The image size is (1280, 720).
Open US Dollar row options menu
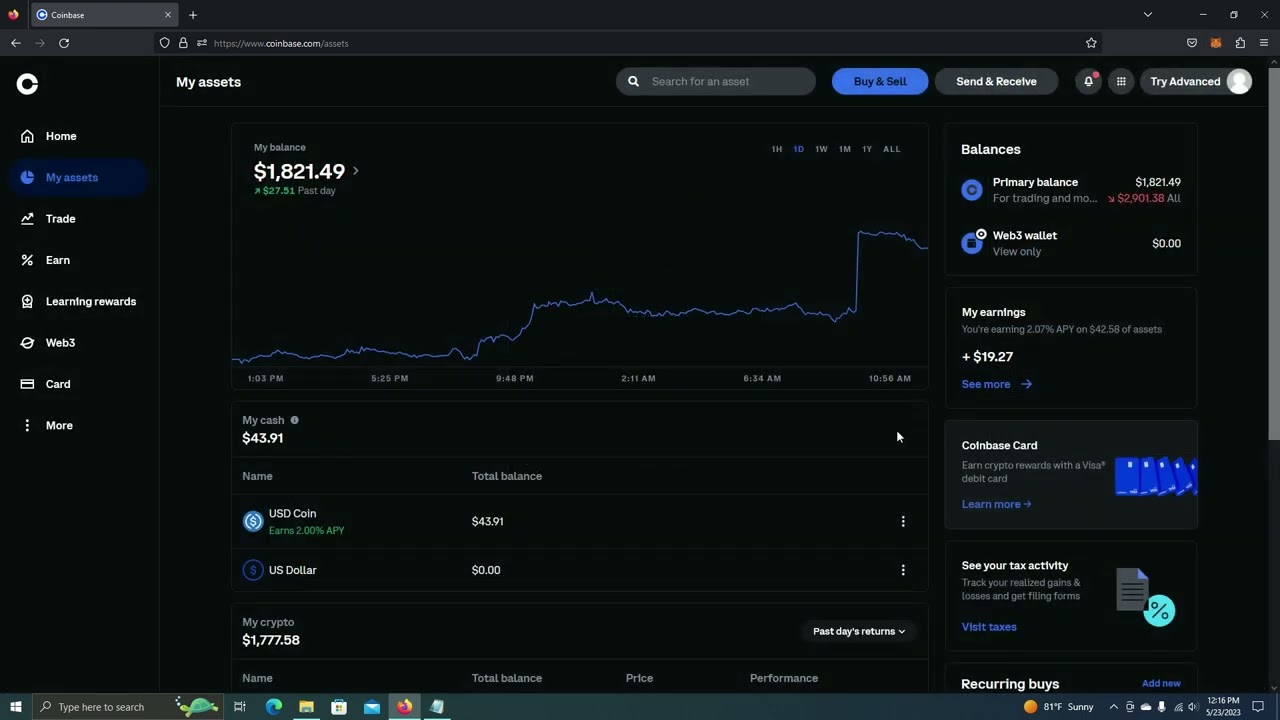[x=903, y=570]
